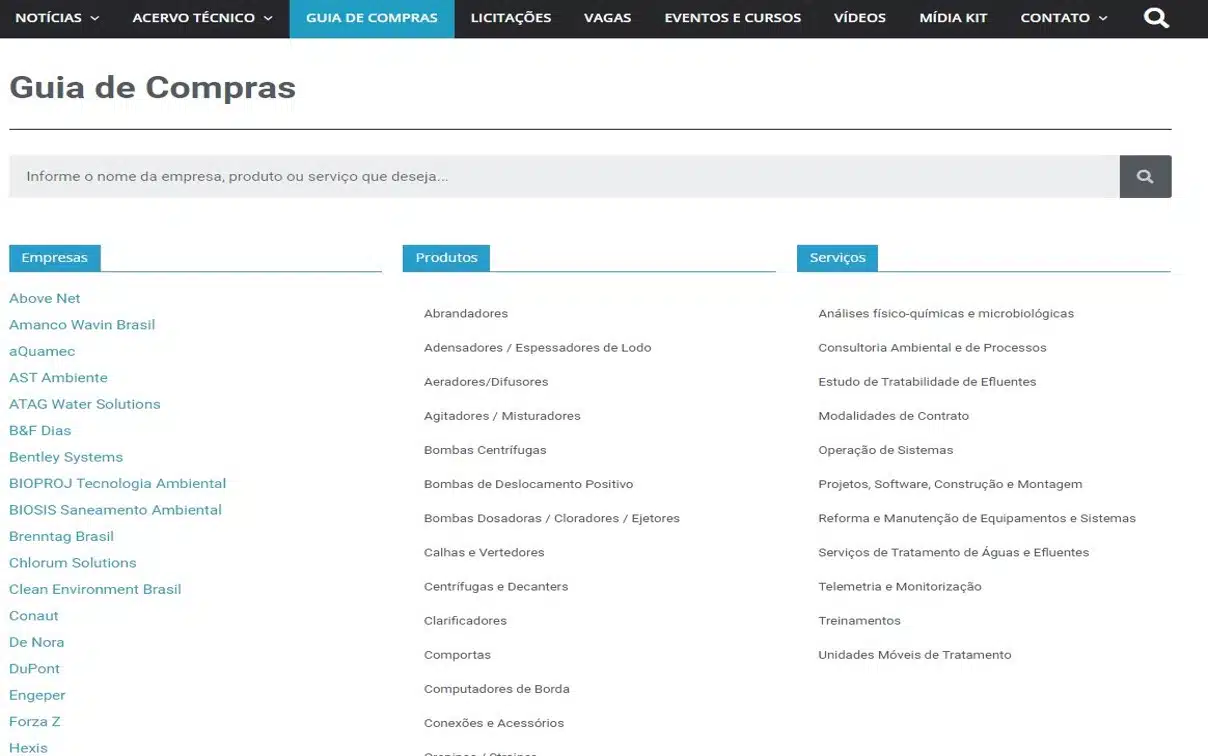
Task: Visit Clean Environment Brasil company page
Action: point(95,590)
